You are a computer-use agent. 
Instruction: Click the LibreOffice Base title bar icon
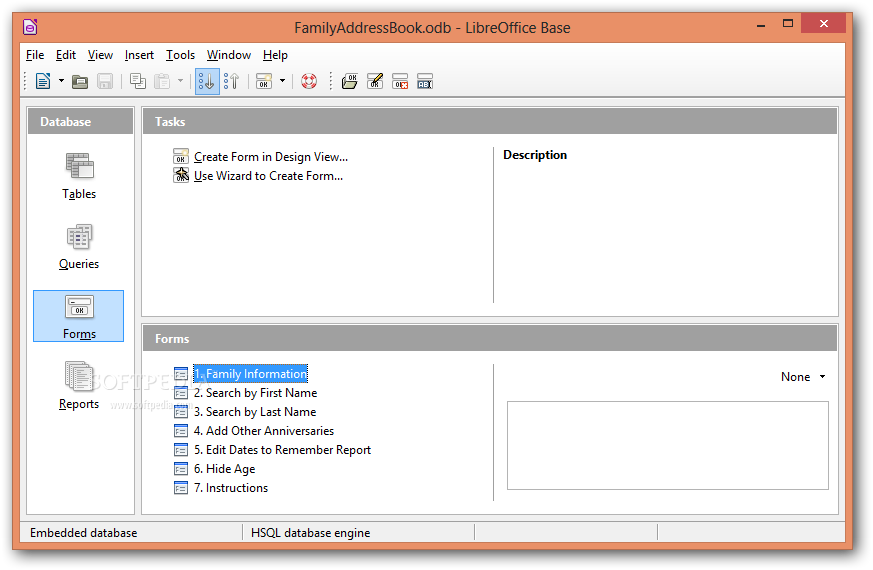click(30, 27)
